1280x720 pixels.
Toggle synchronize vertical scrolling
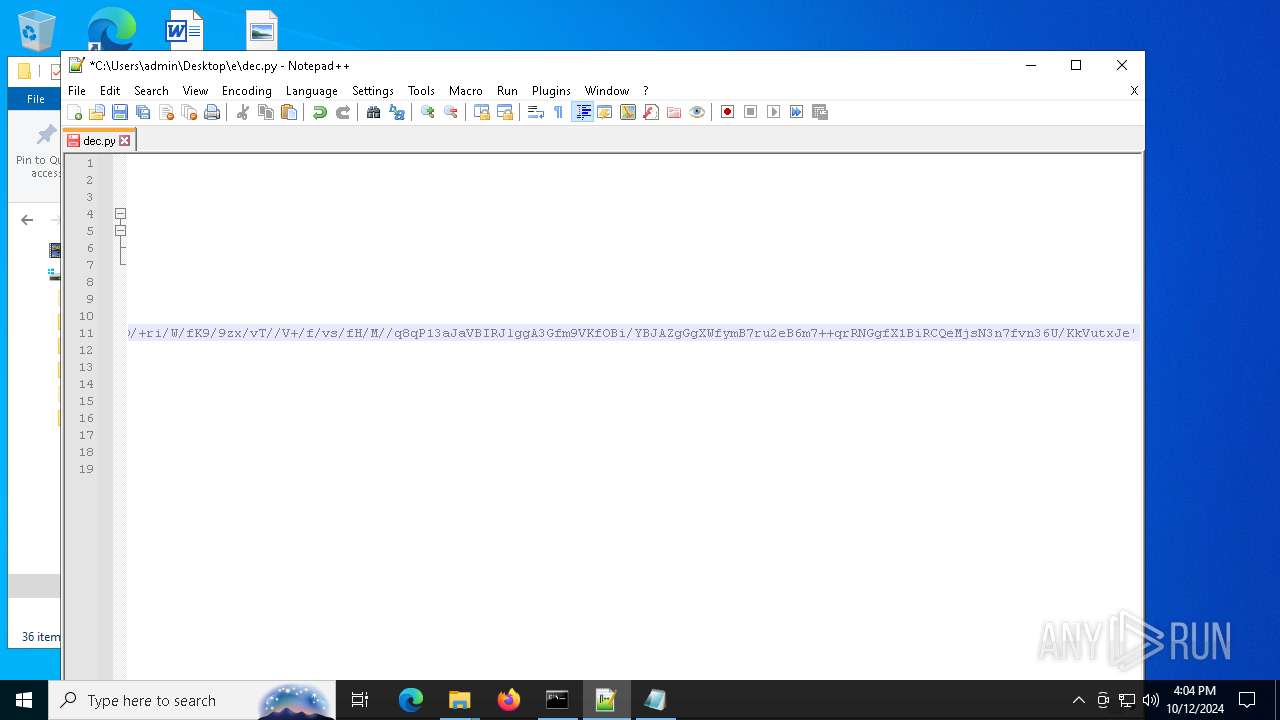point(481,112)
